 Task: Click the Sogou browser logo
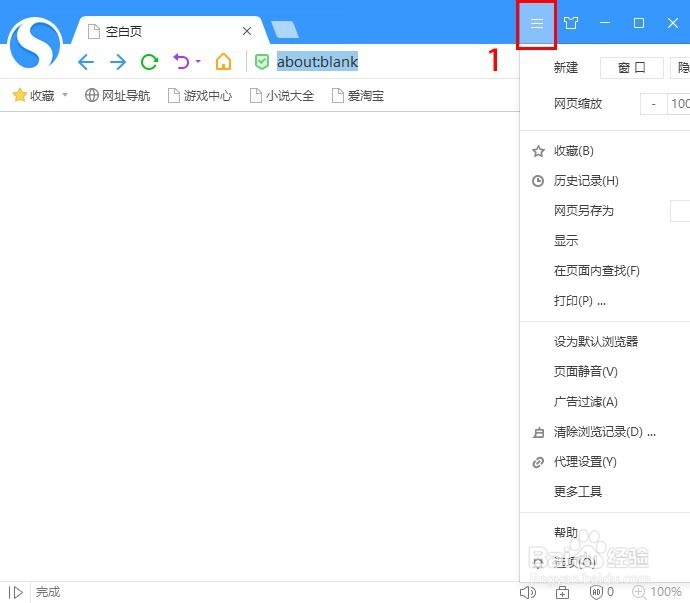(x=35, y=45)
